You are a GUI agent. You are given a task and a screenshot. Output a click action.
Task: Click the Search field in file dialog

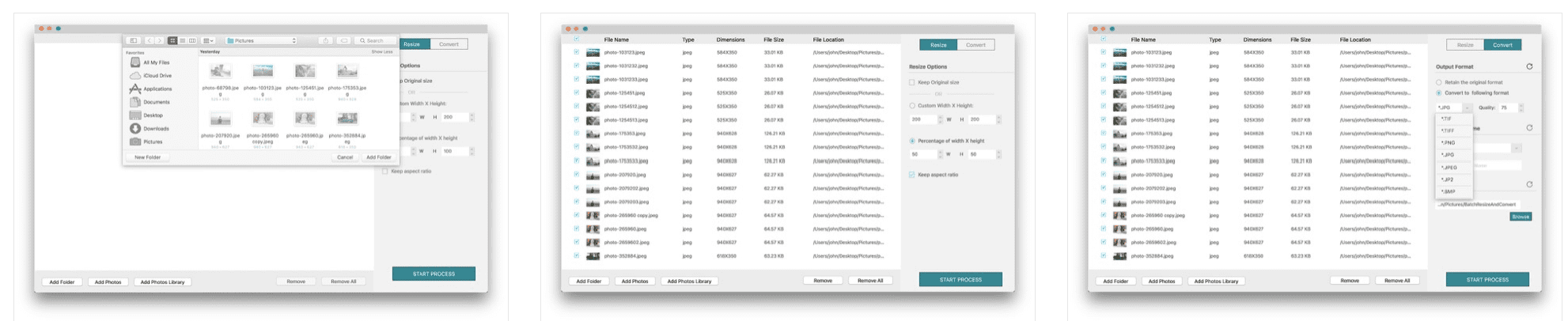pos(374,40)
